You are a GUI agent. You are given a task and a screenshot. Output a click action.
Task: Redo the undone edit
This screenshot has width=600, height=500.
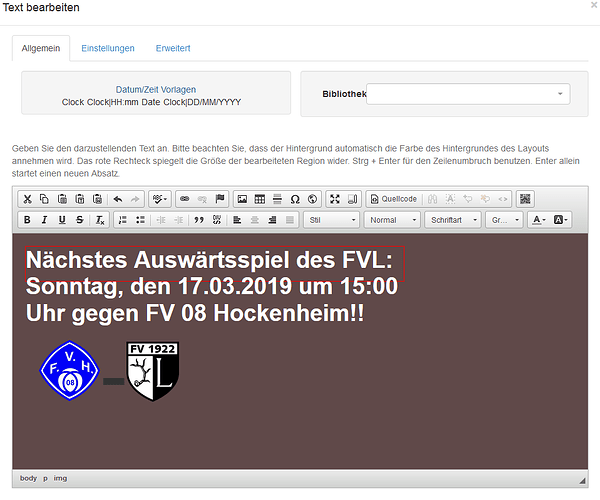click(x=135, y=199)
